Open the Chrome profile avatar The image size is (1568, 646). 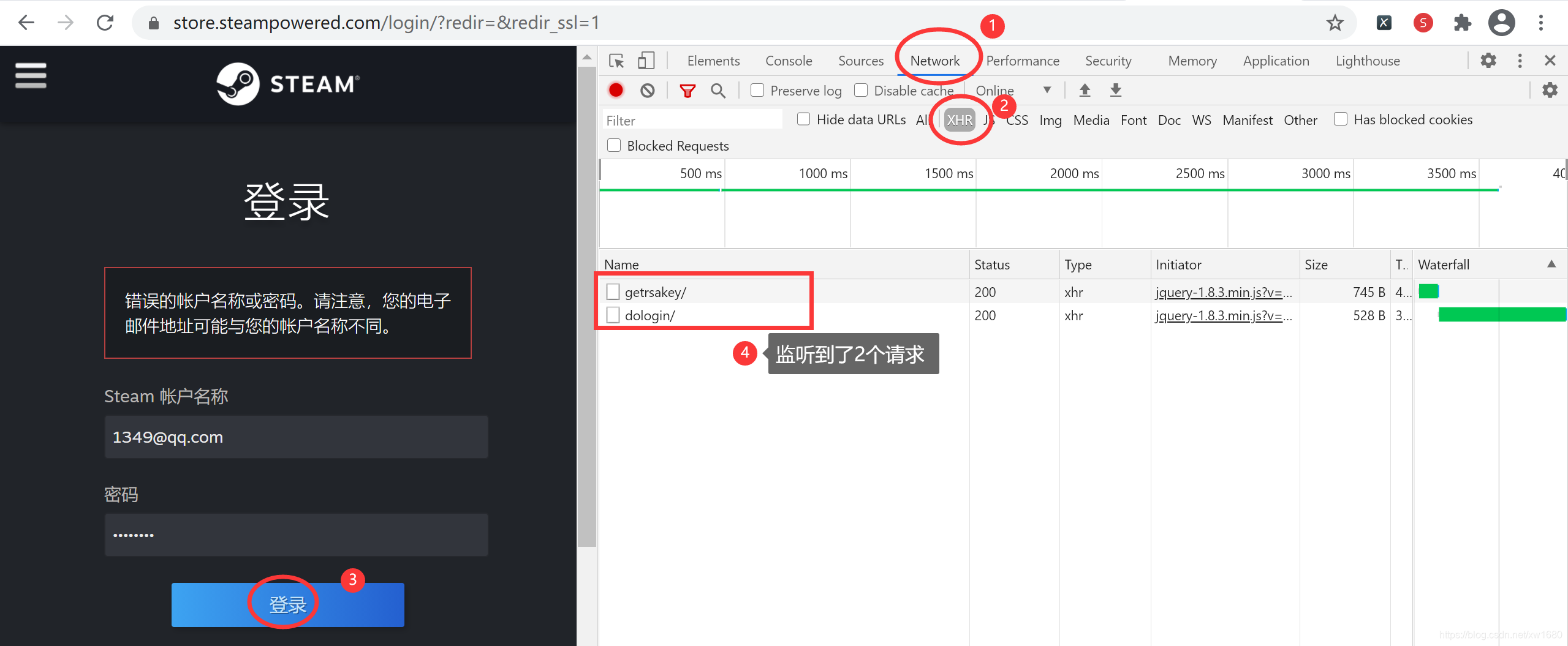tap(1501, 23)
